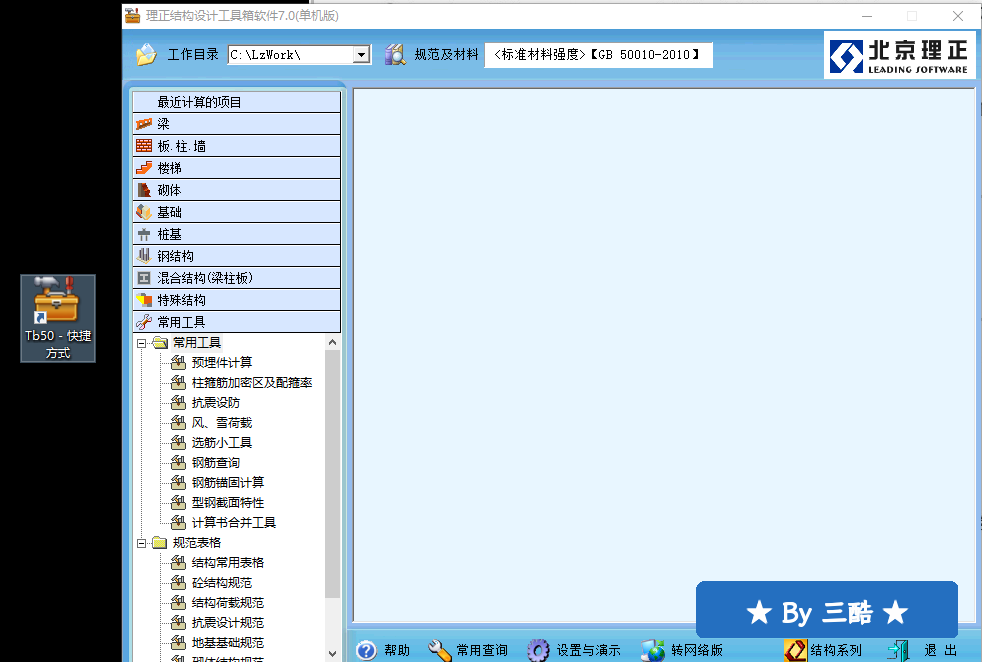Image resolution: width=982 pixels, height=662 pixels.
Task: Open 结构荷载规范 tree item
Action: [x=228, y=603]
